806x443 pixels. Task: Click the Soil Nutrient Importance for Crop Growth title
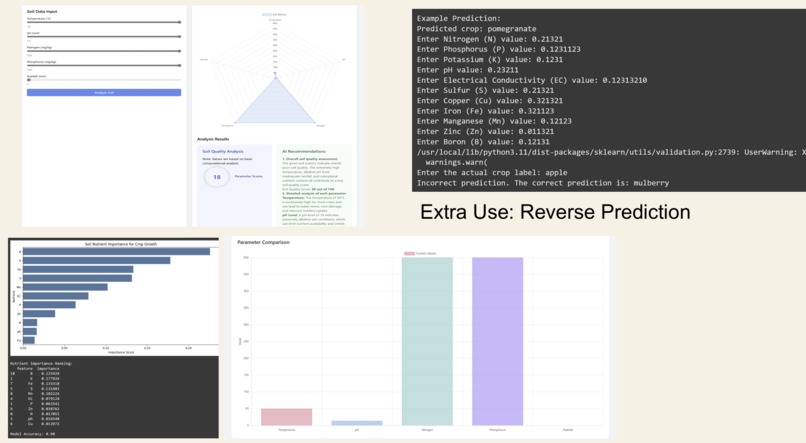(x=121, y=244)
